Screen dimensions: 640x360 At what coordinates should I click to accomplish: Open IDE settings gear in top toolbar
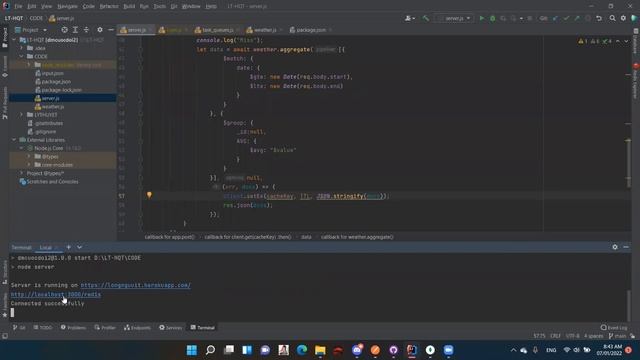tap(623, 18)
